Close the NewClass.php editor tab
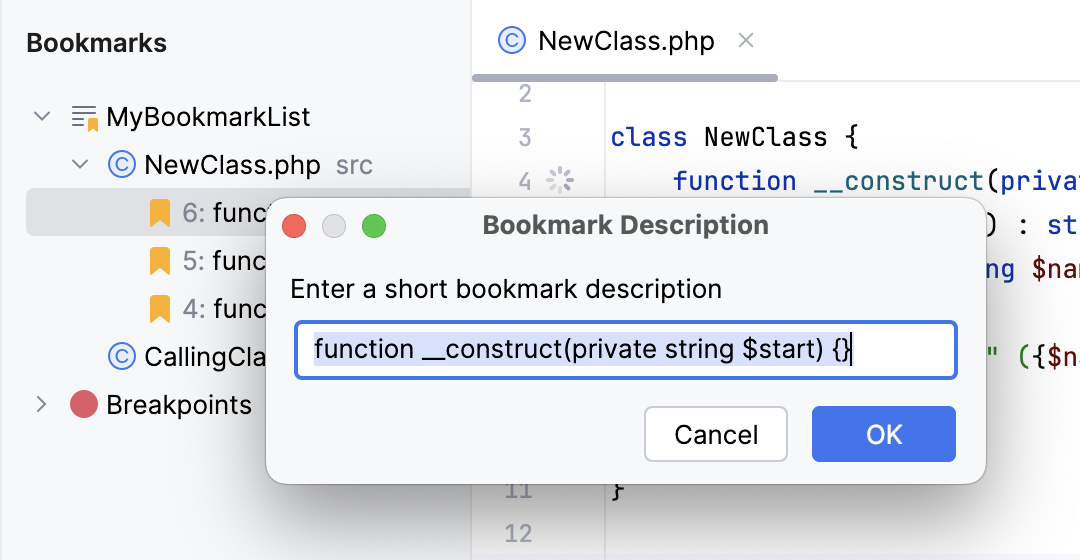Screen dimensions: 1080x560 click(x=745, y=41)
